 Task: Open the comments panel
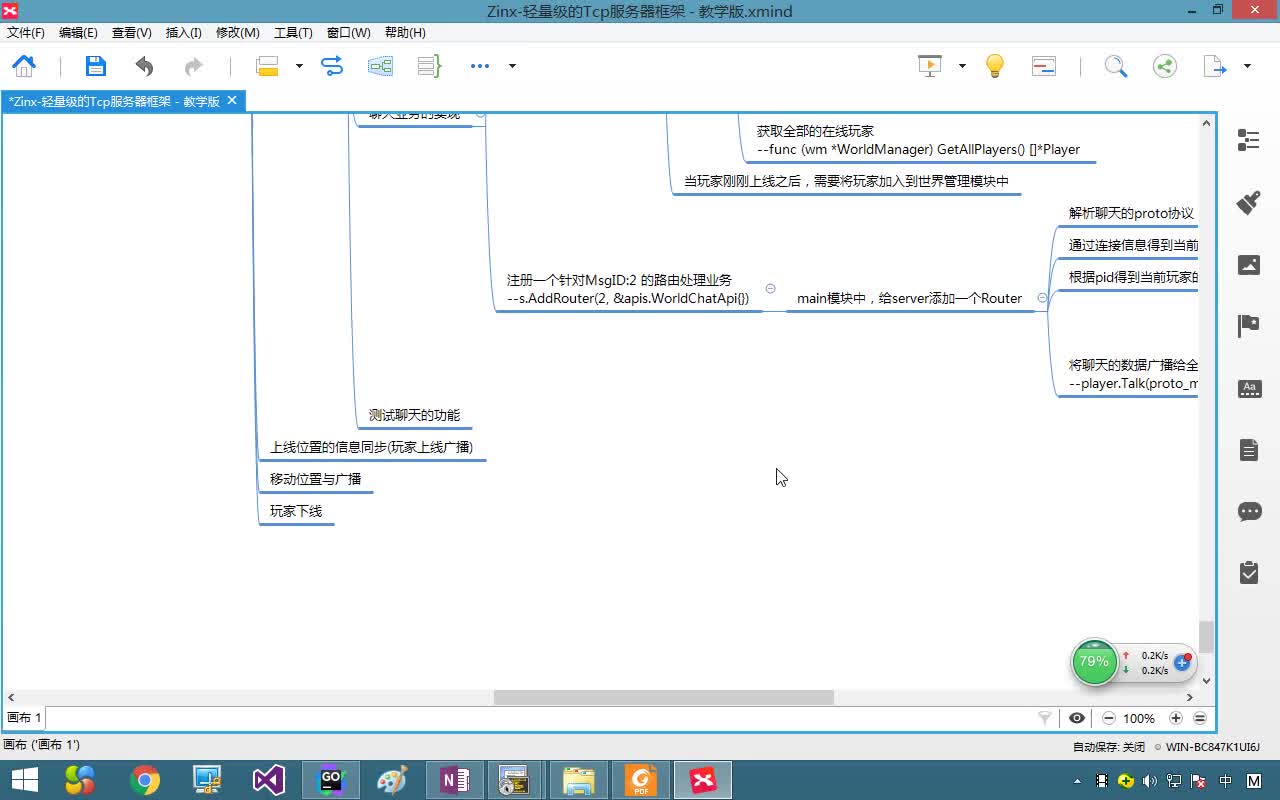coord(1249,512)
